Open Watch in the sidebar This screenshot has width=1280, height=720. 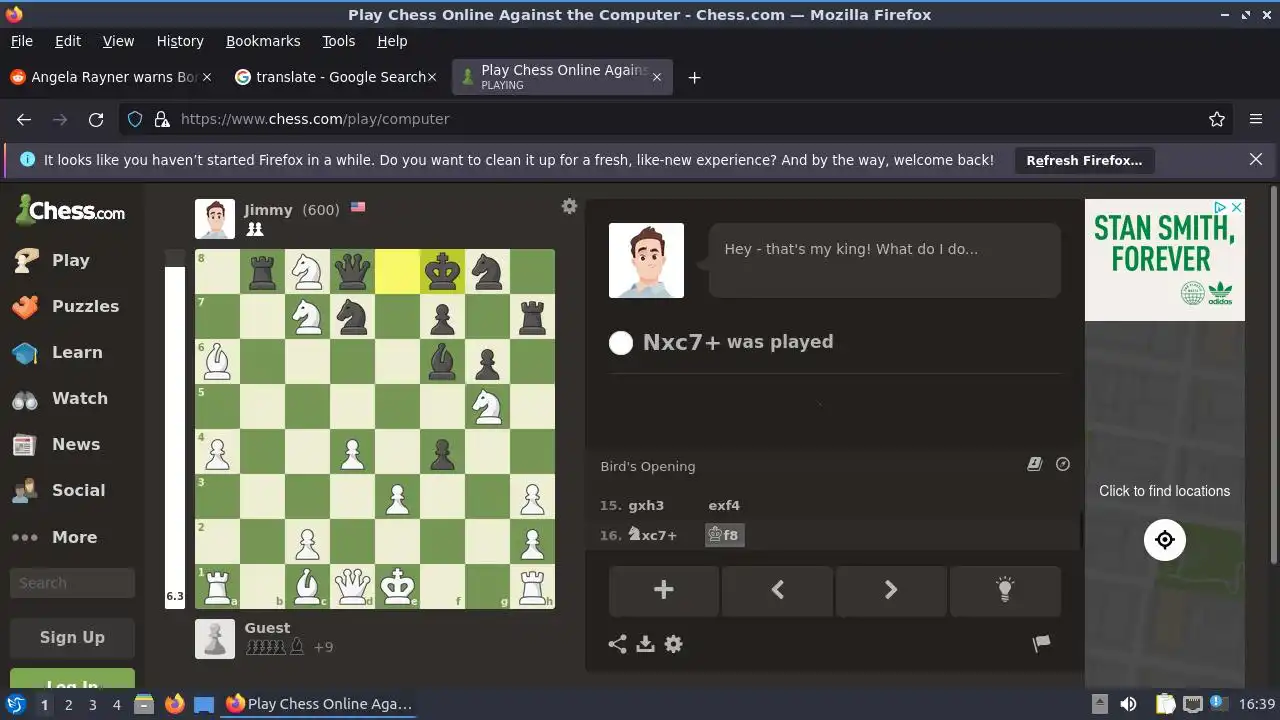[70, 398]
